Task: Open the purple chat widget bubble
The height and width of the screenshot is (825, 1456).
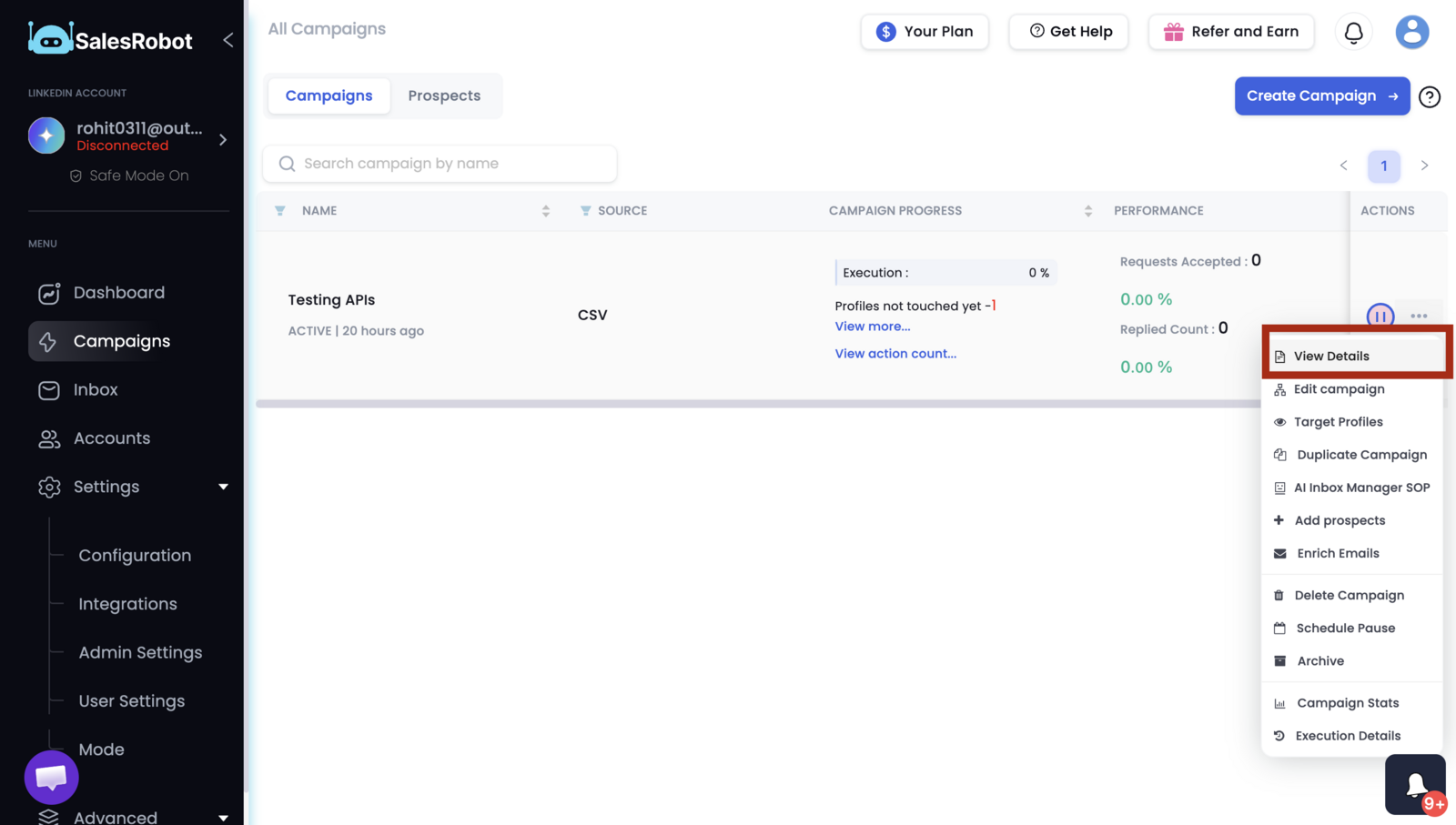Action: (x=51, y=777)
